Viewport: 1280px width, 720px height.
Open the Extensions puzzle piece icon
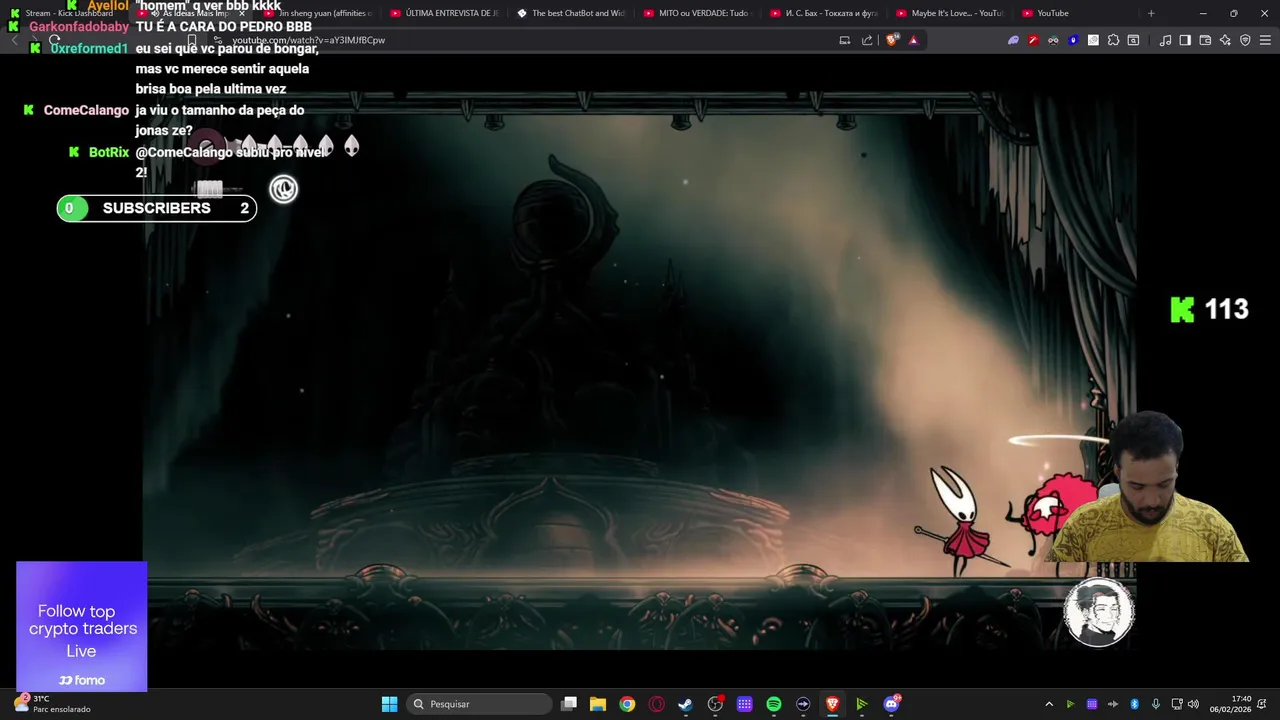[1113, 40]
